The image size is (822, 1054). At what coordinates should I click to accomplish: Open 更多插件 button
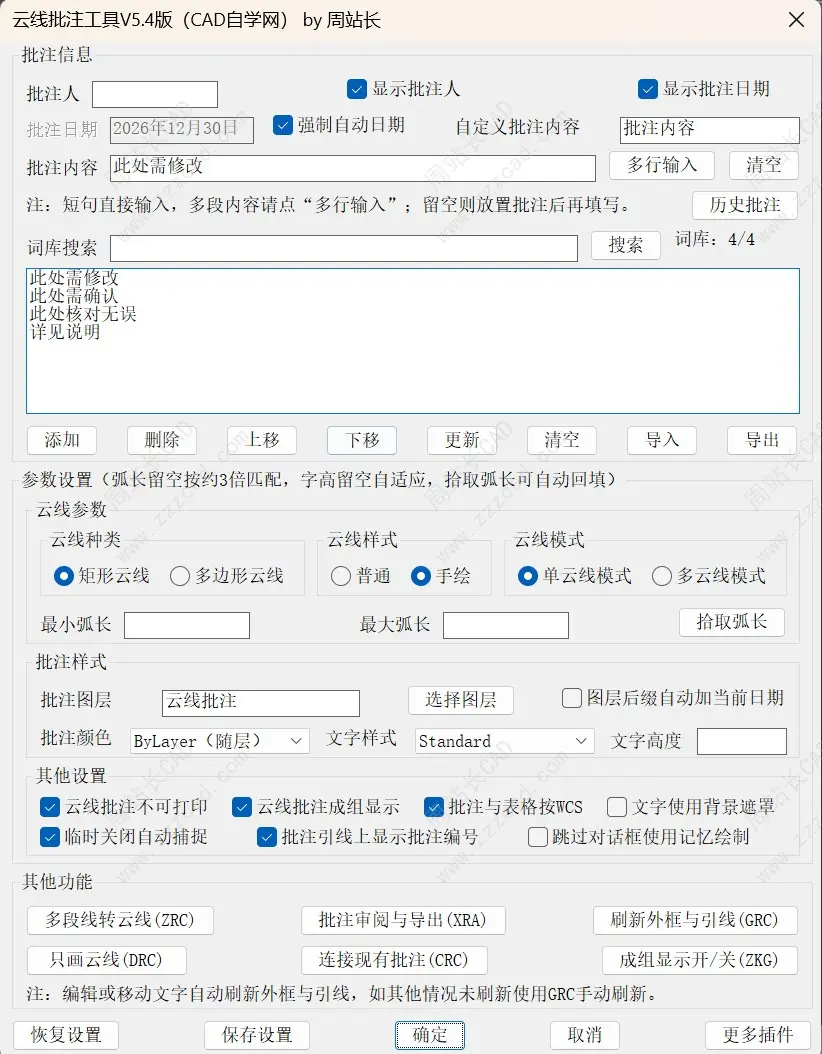(757, 1035)
